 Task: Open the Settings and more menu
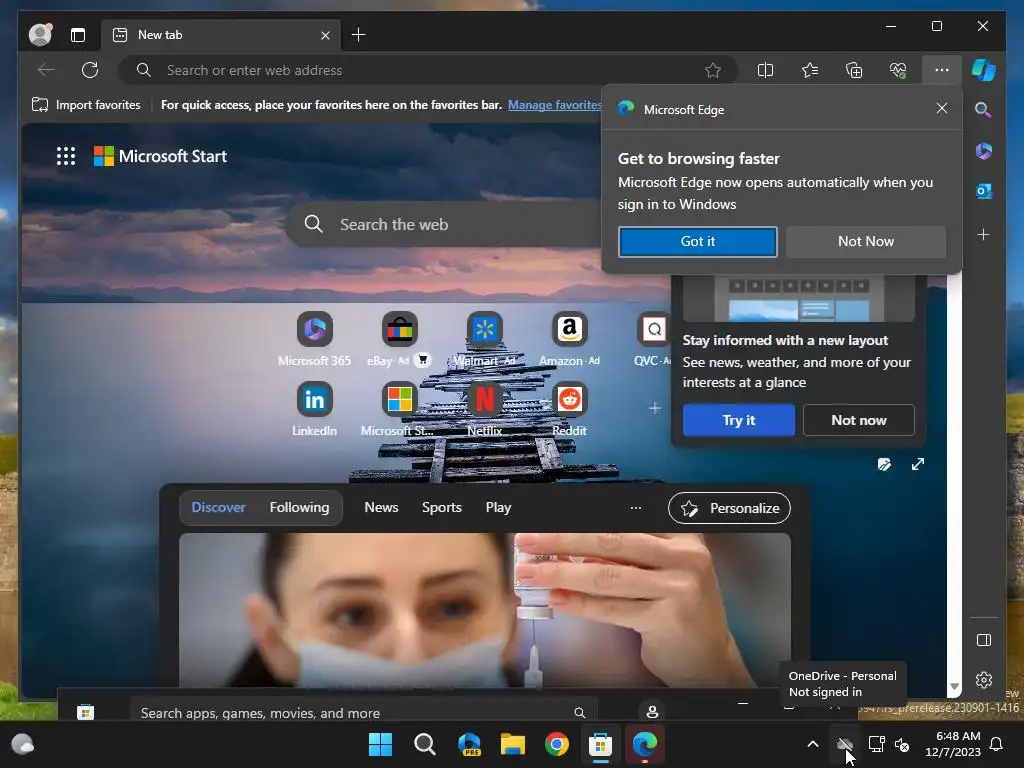click(x=942, y=70)
